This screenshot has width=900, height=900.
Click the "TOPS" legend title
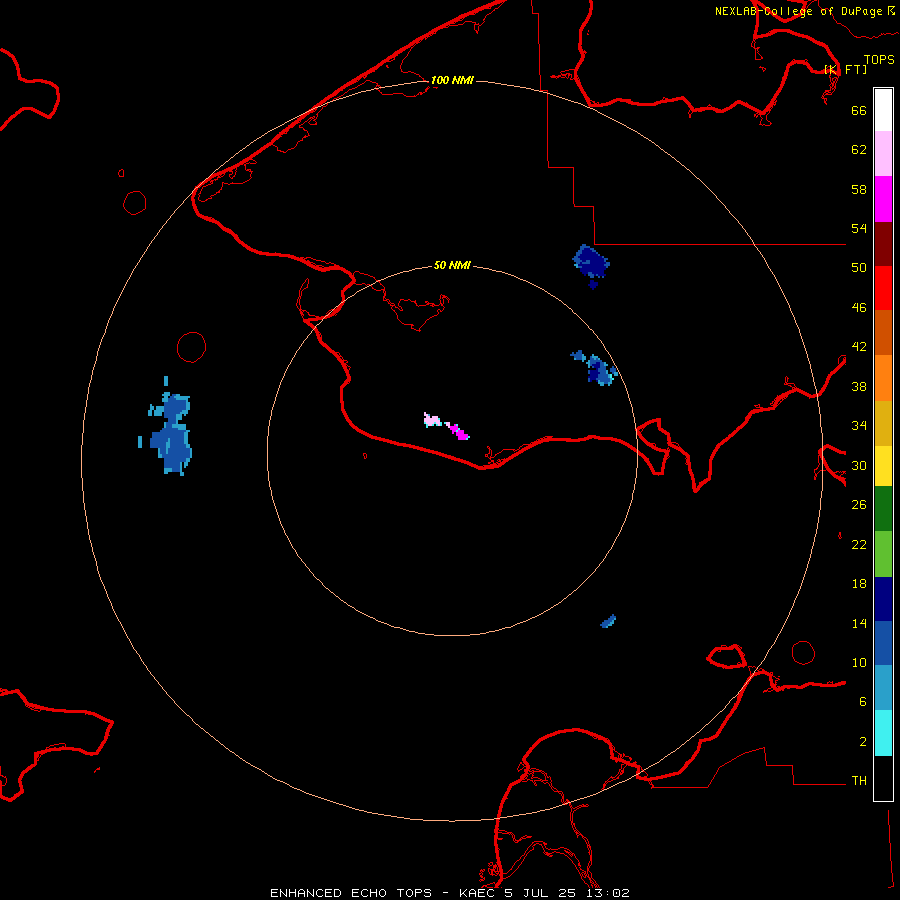(879, 59)
